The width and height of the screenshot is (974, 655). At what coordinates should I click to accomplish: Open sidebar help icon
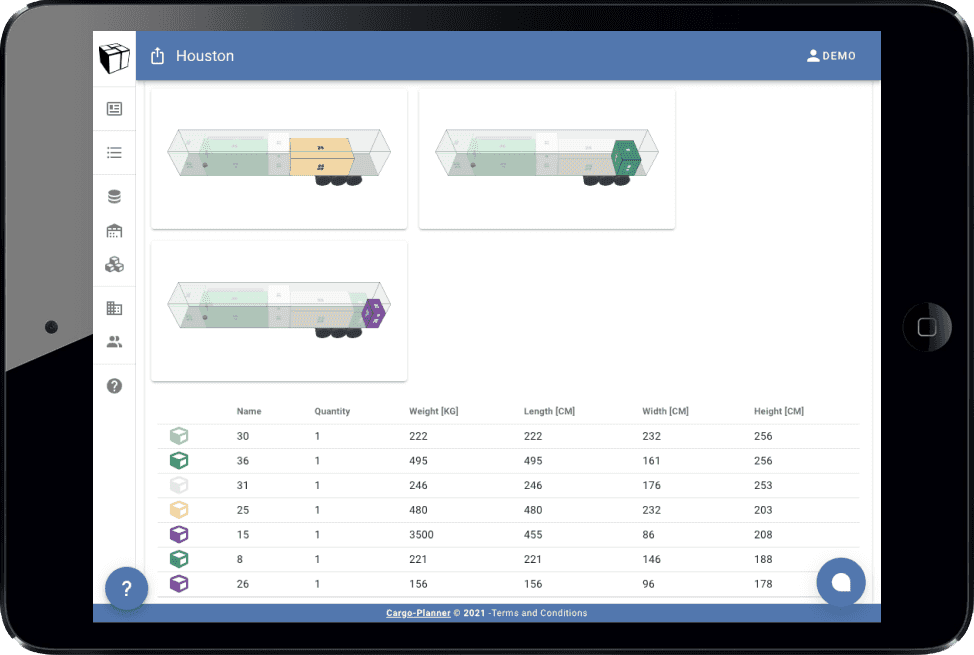pyautogui.click(x=114, y=385)
